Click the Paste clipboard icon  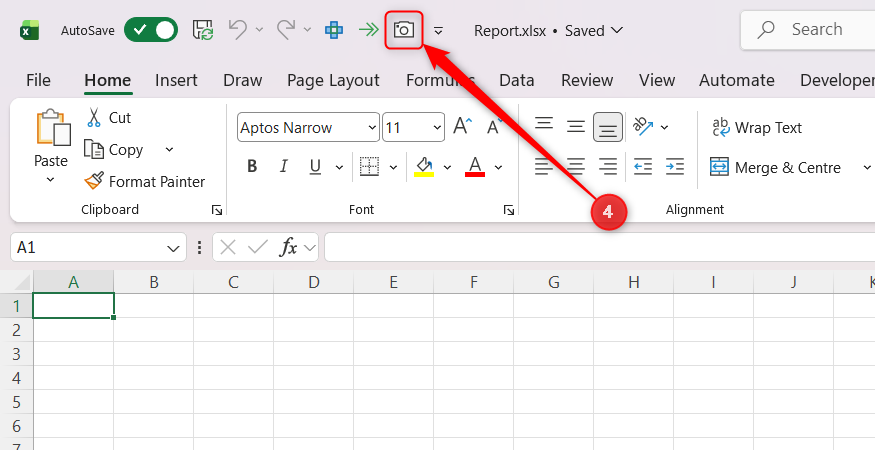click(54, 127)
